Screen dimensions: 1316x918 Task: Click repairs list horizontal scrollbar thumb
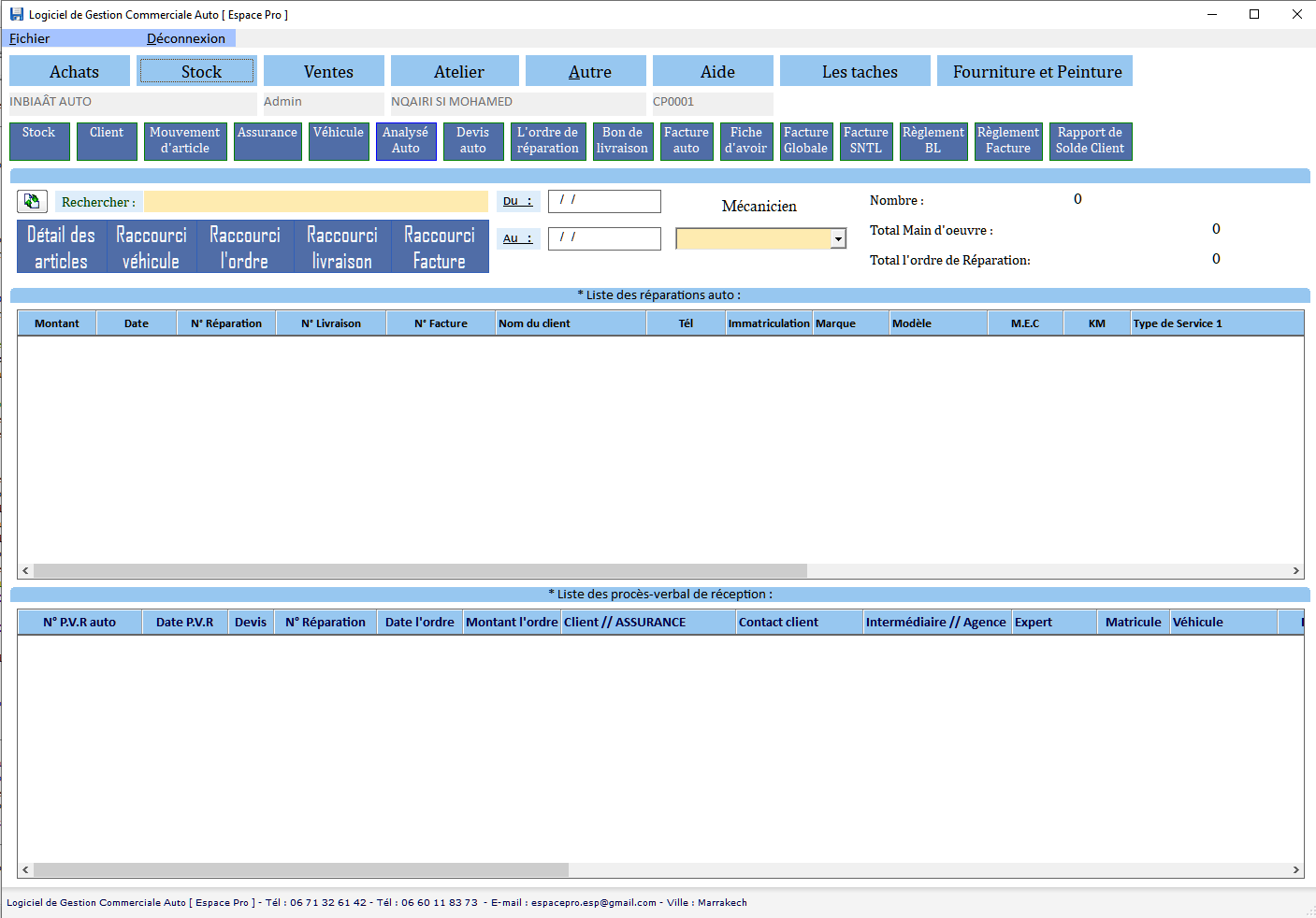pyautogui.click(x=420, y=570)
